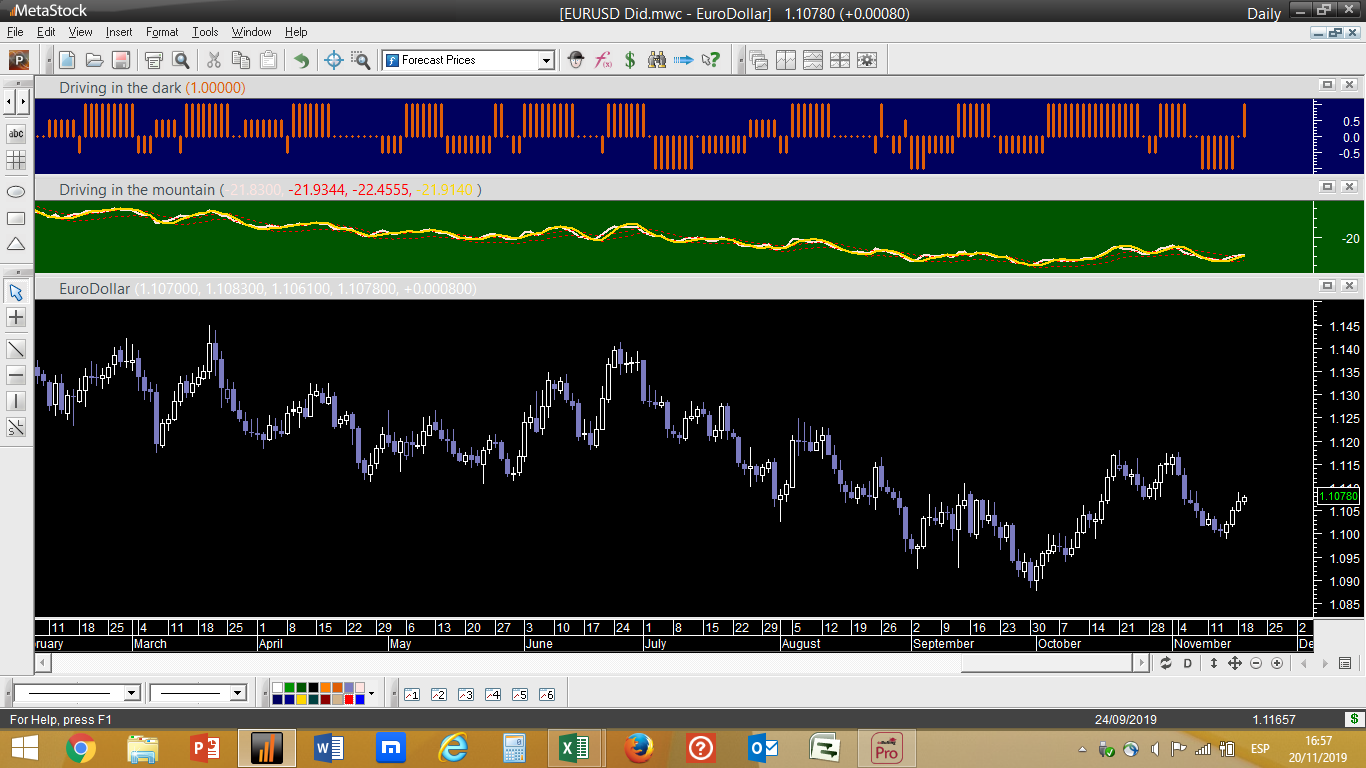The width and height of the screenshot is (1366, 768).
Task: Select the triangle drawing tool
Action: pyautogui.click(x=16, y=244)
